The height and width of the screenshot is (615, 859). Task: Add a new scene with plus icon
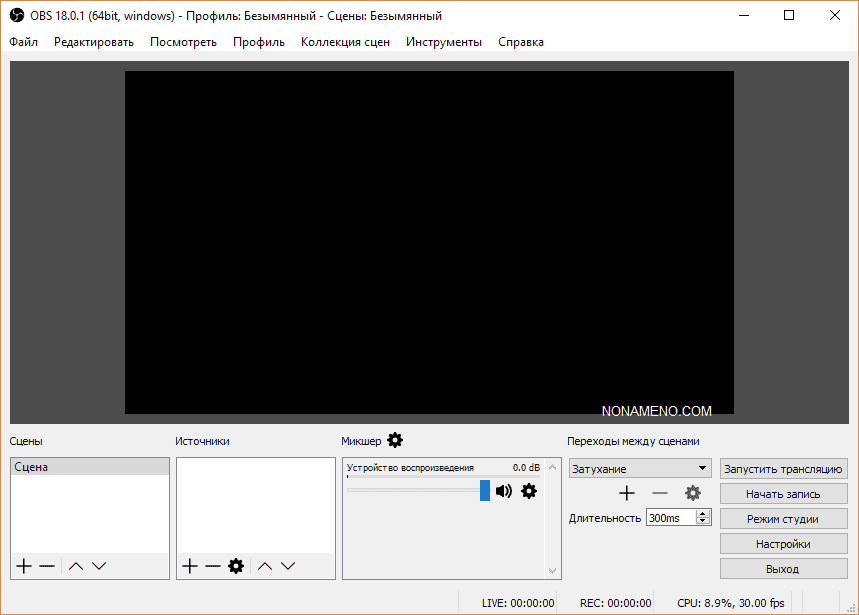coord(24,566)
